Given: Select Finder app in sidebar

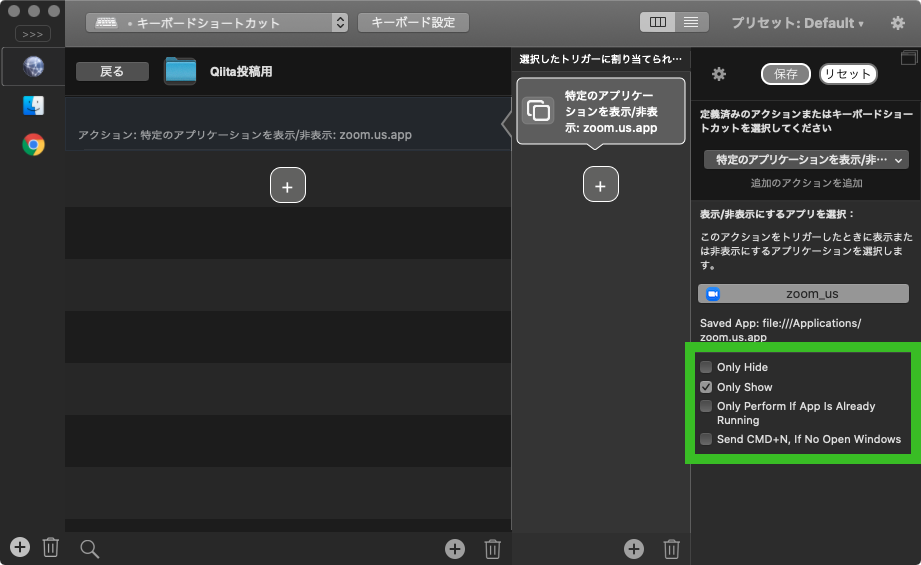Looking at the screenshot, I should tap(33, 106).
